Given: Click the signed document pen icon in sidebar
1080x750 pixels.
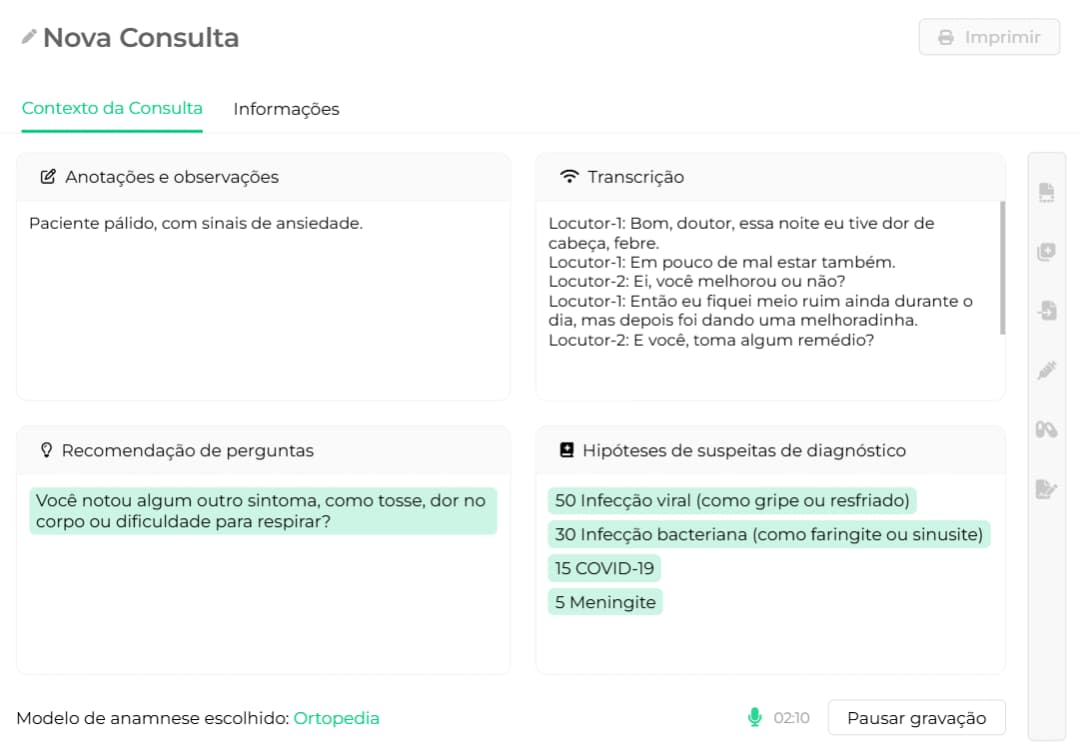Looking at the screenshot, I should pos(1046,489).
